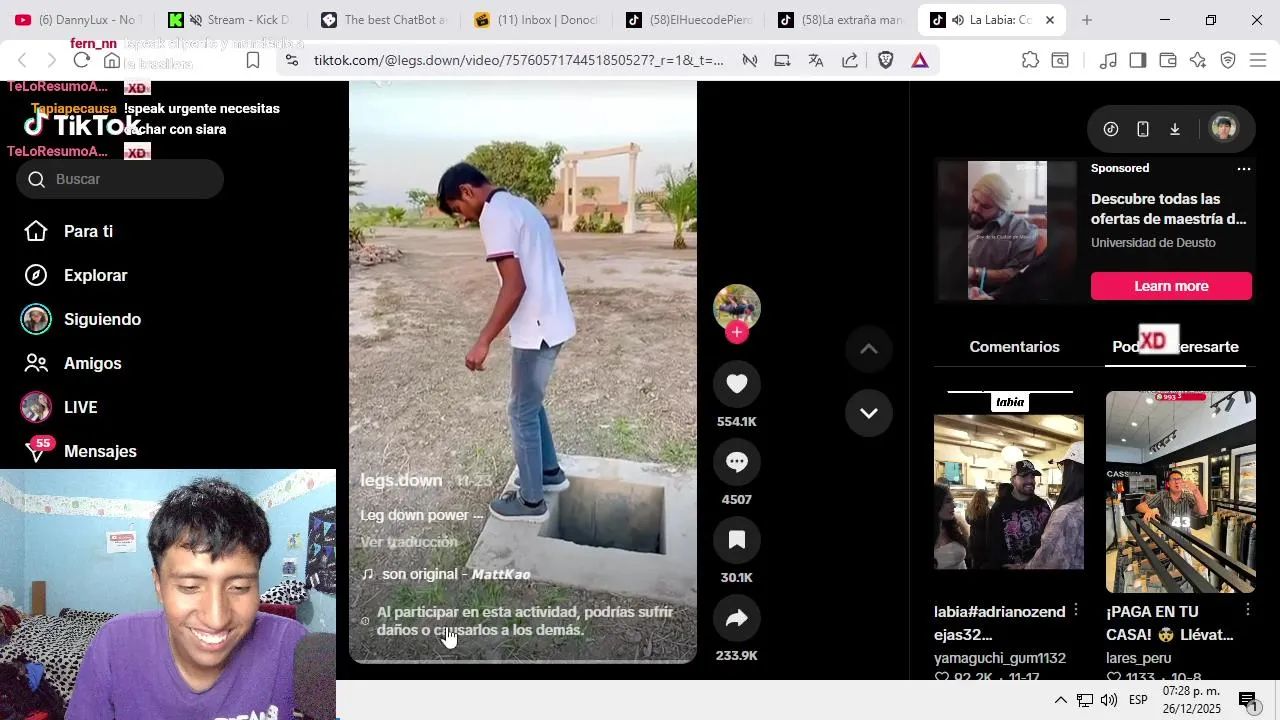The width and height of the screenshot is (1280, 720).
Task: Open the profile avatar in top right
Action: pyautogui.click(x=1224, y=128)
